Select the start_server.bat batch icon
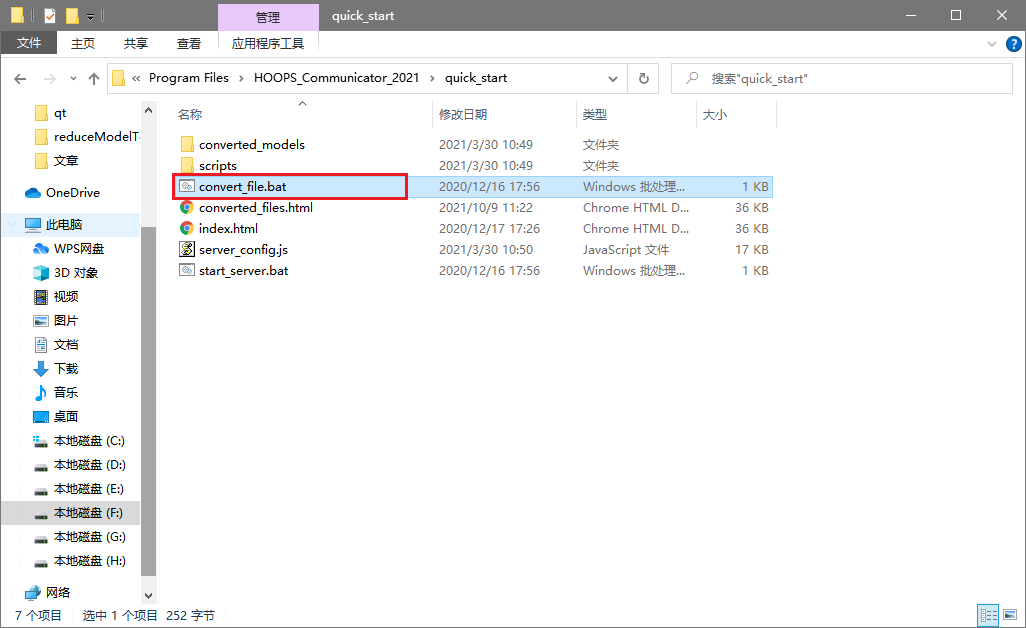 (187, 270)
